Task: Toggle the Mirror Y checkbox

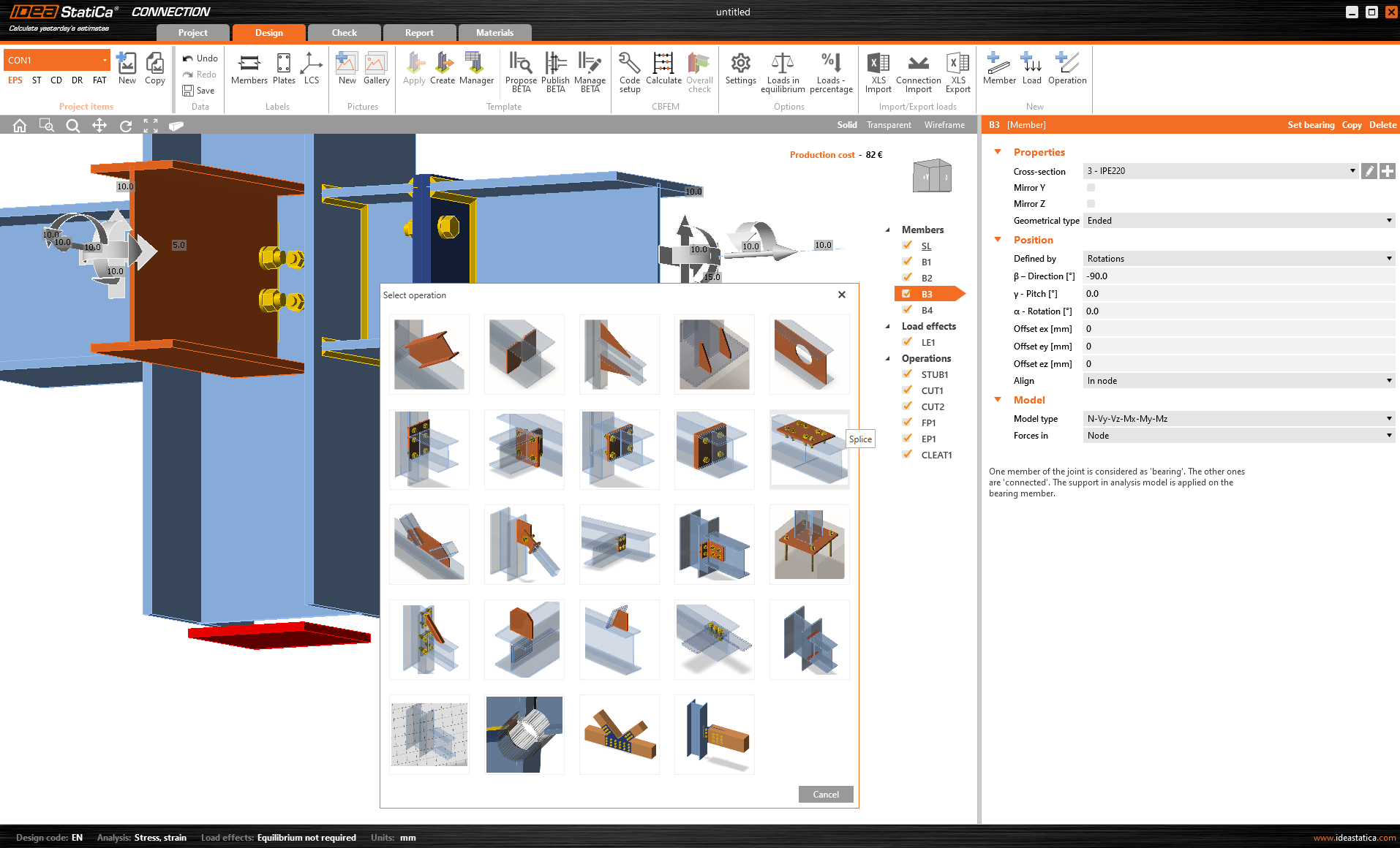Action: [1091, 188]
